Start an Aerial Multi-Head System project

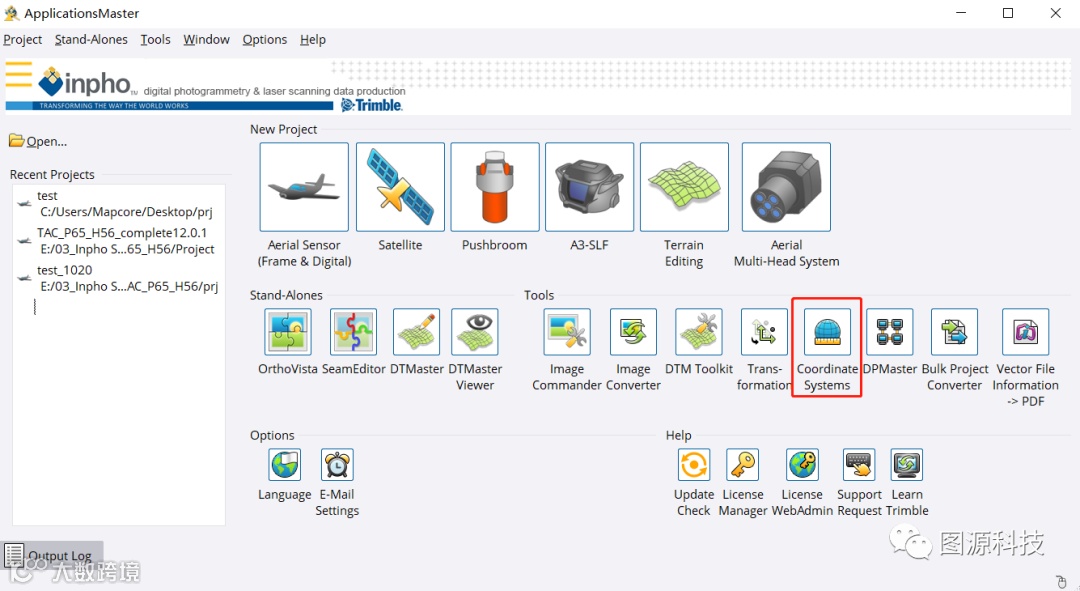786,187
